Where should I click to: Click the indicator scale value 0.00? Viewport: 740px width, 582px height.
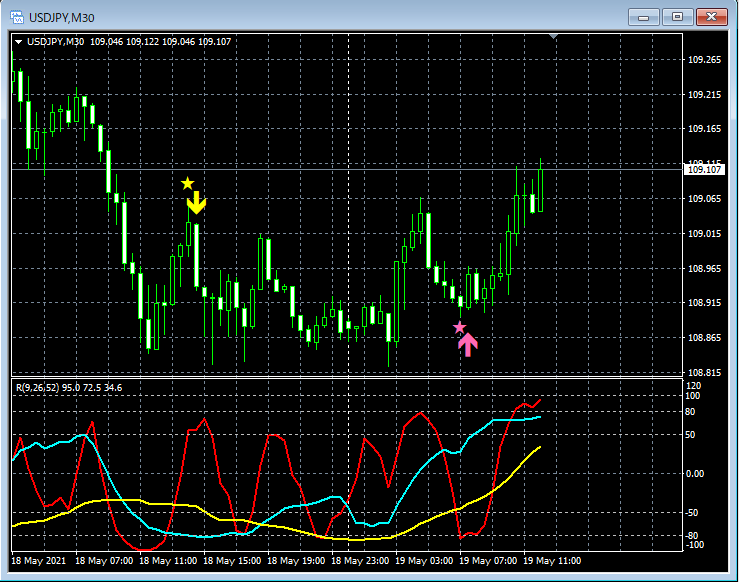[x=695, y=473]
